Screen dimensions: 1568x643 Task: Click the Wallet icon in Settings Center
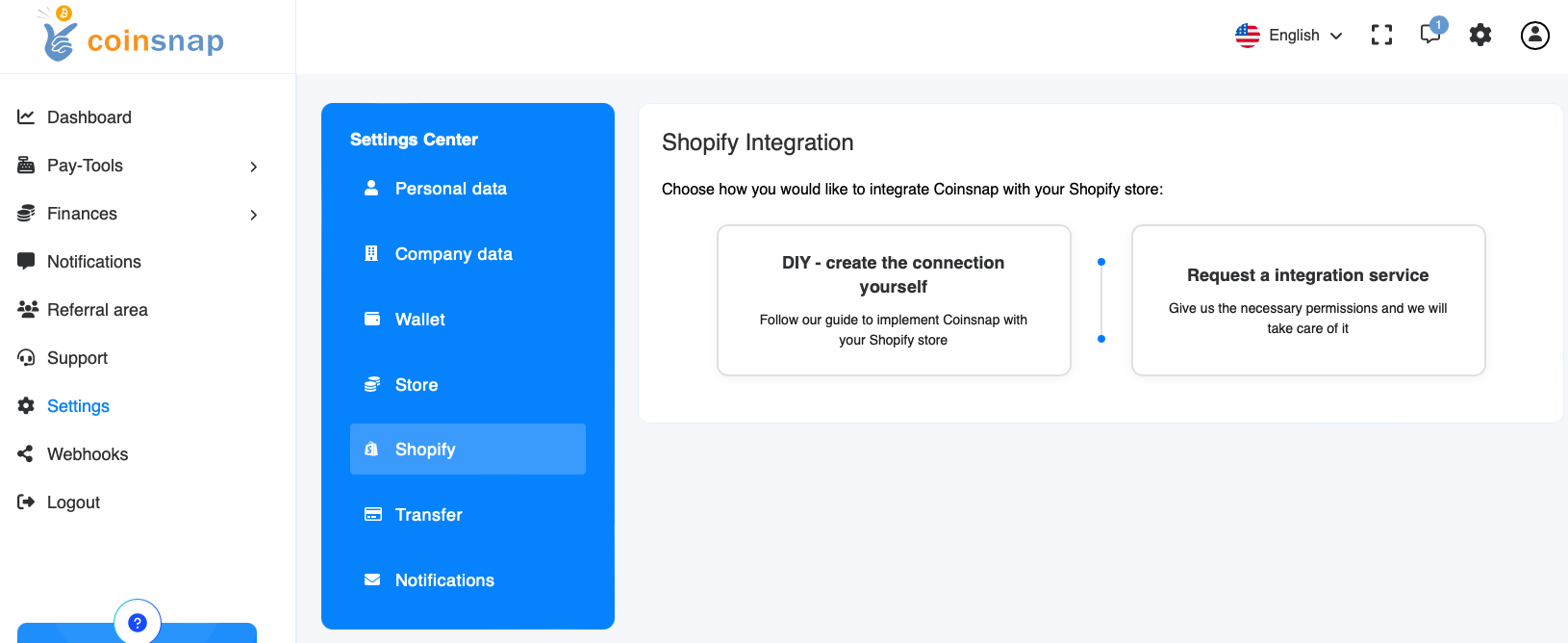[372, 319]
